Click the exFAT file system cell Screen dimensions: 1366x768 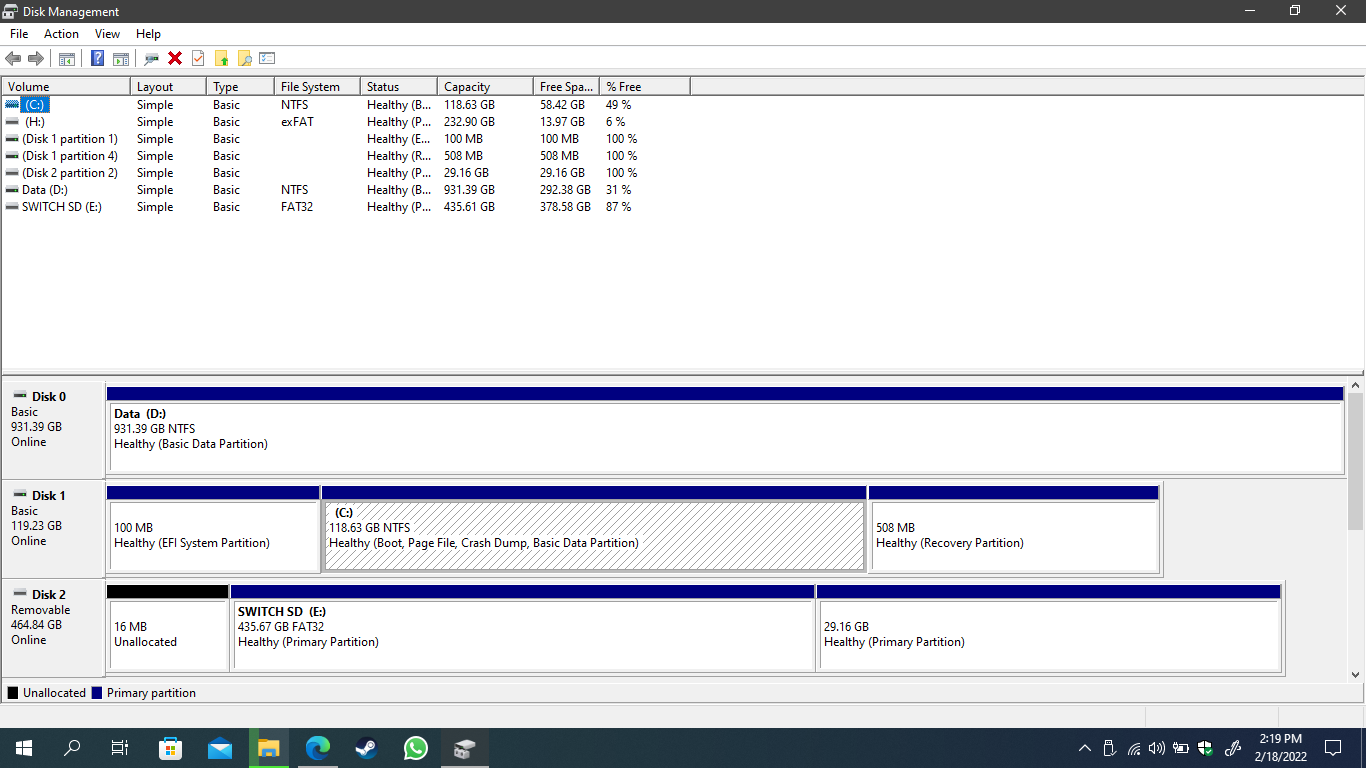point(297,121)
